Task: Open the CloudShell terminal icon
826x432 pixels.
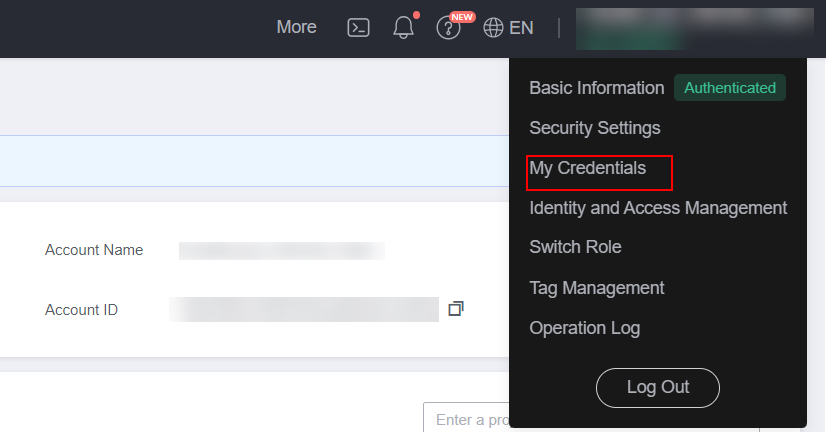Action: (358, 27)
